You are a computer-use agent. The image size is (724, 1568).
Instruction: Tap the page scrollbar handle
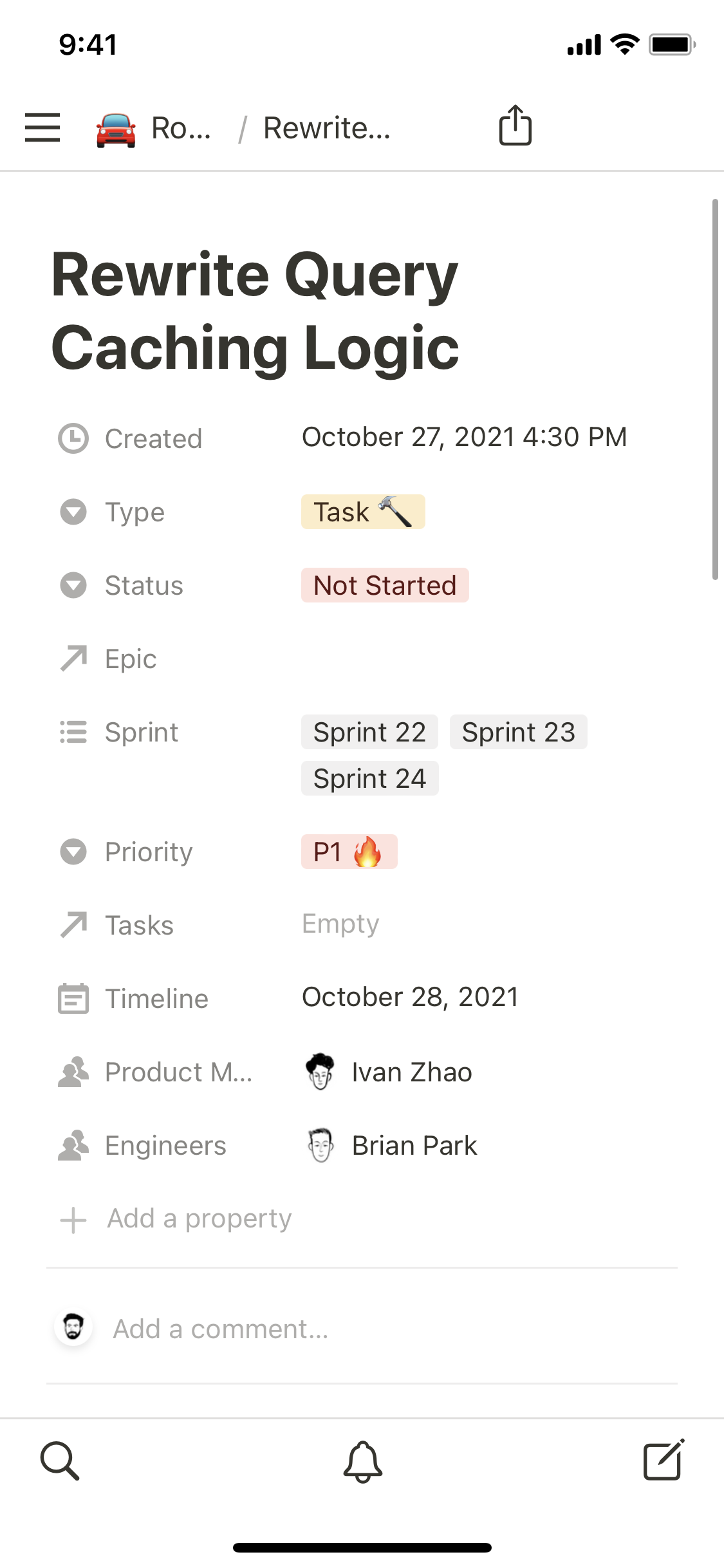pyautogui.click(x=714, y=389)
